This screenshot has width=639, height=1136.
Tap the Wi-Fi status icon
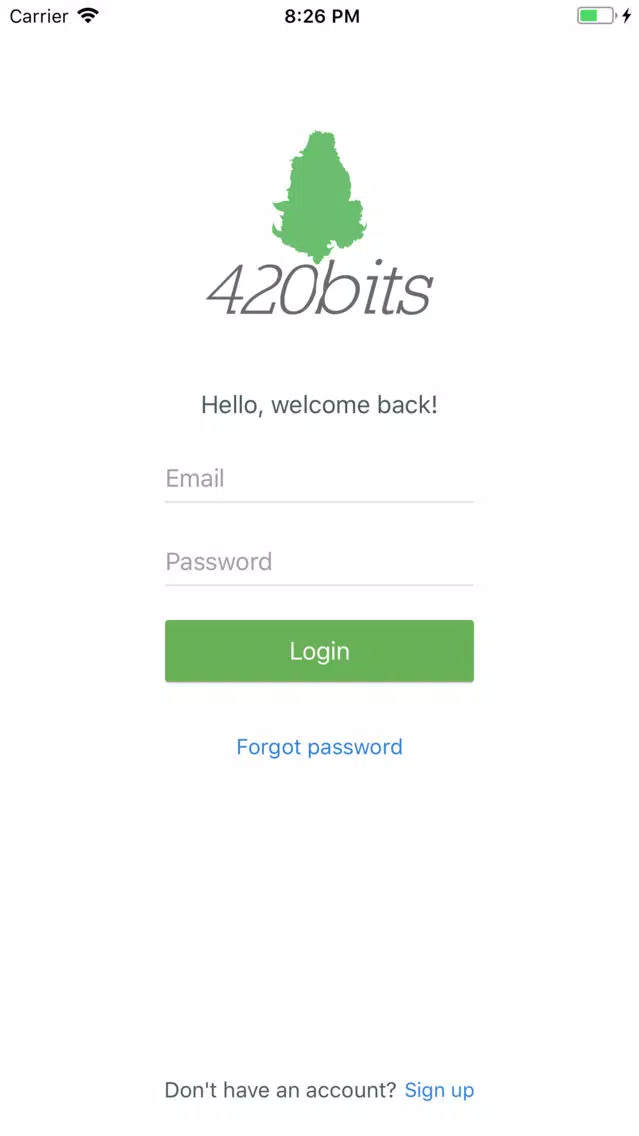point(88,16)
